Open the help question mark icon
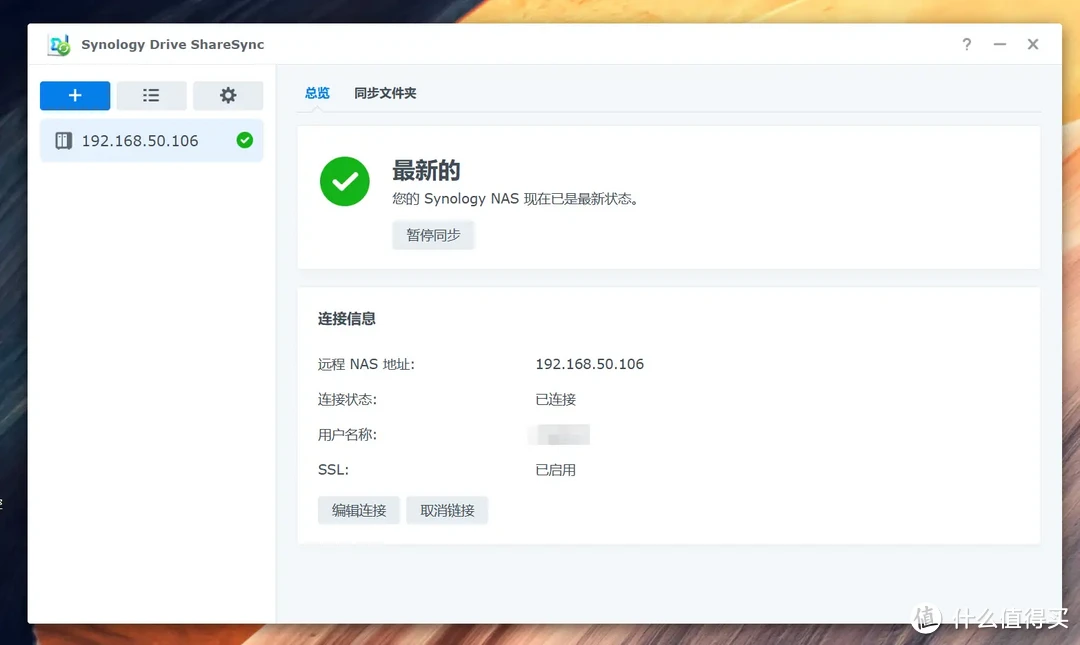 click(x=966, y=45)
